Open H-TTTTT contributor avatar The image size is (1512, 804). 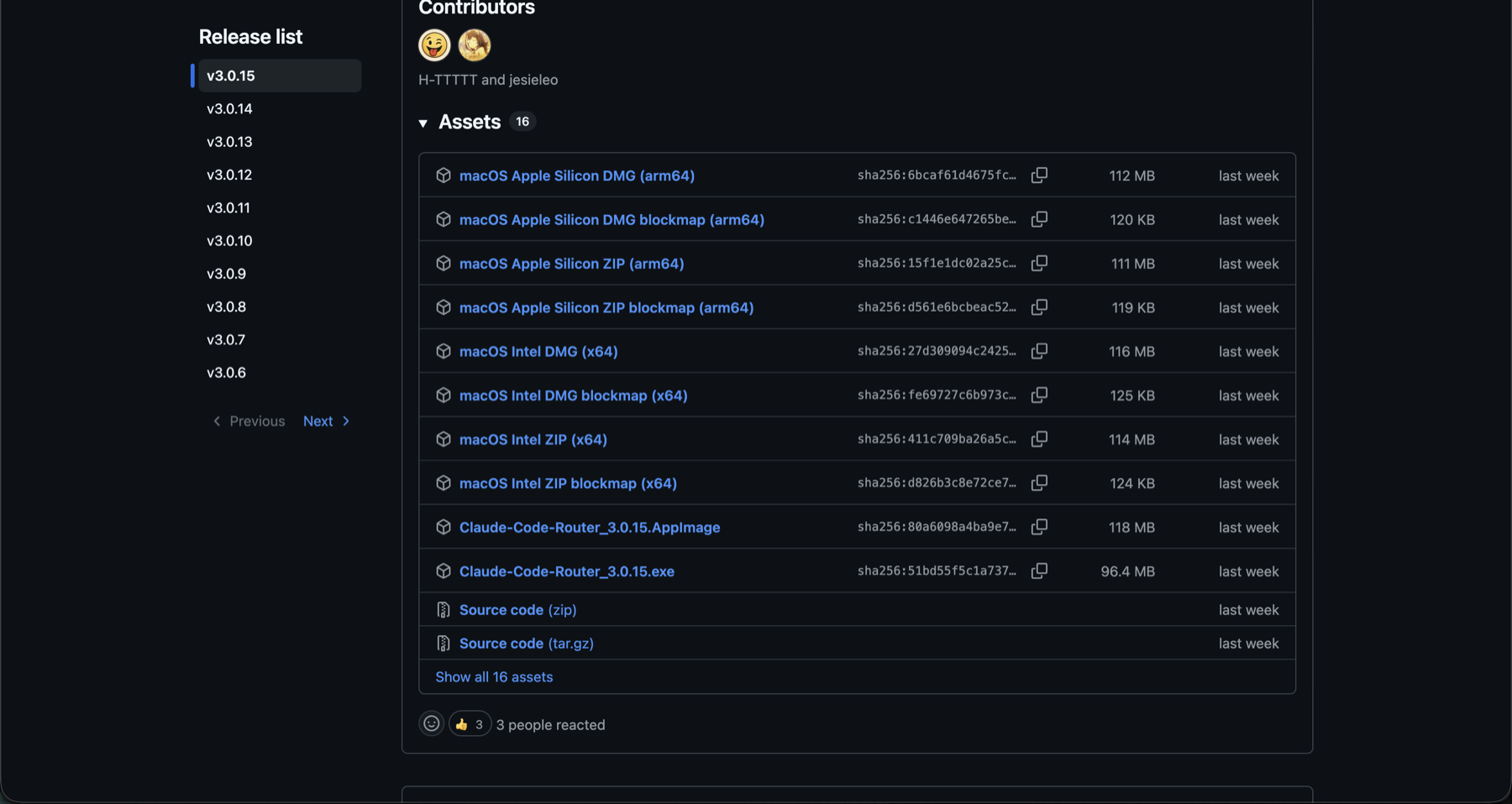(434, 45)
